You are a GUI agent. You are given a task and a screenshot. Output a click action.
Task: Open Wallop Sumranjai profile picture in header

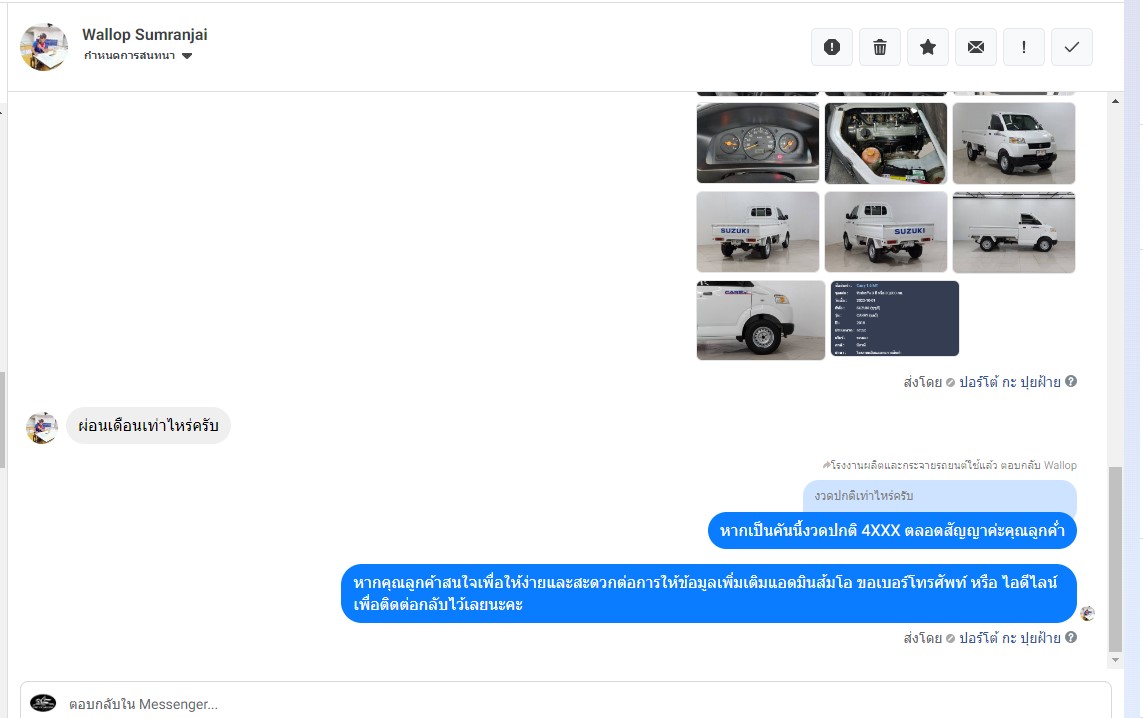pyautogui.click(x=44, y=47)
